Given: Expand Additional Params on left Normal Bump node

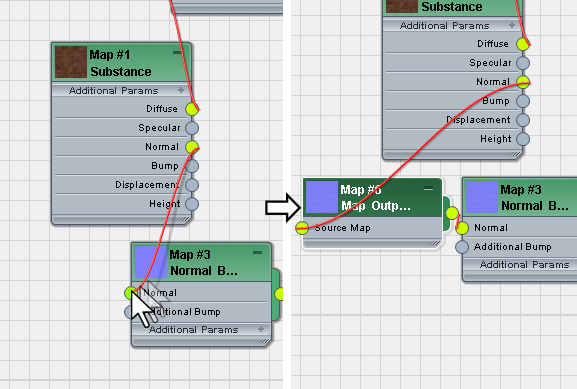Looking at the screenshot, I should [261, 329].
